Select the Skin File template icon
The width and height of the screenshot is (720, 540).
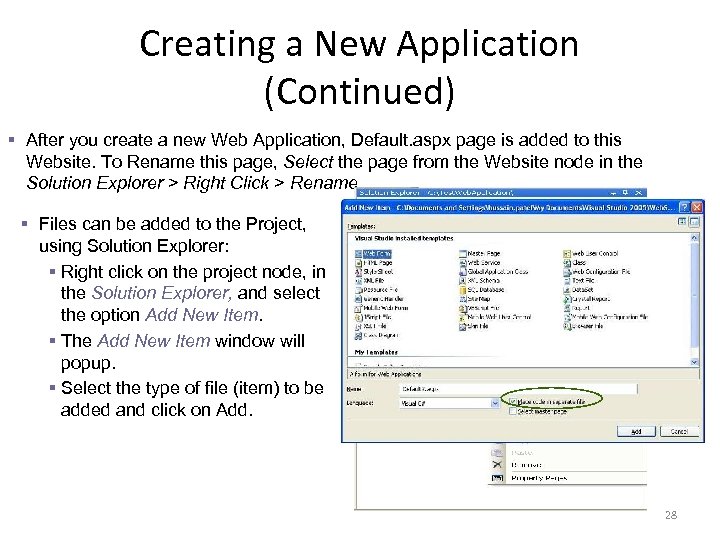[463, 326]
